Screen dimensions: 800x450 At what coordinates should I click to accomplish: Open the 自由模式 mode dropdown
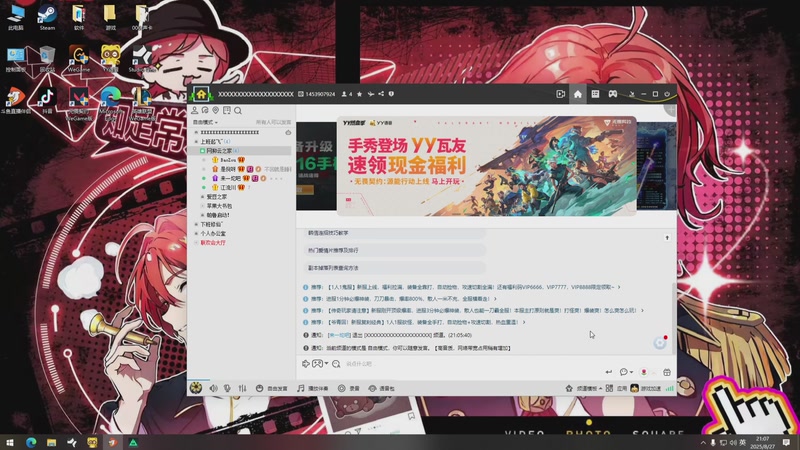click(205, 122)
